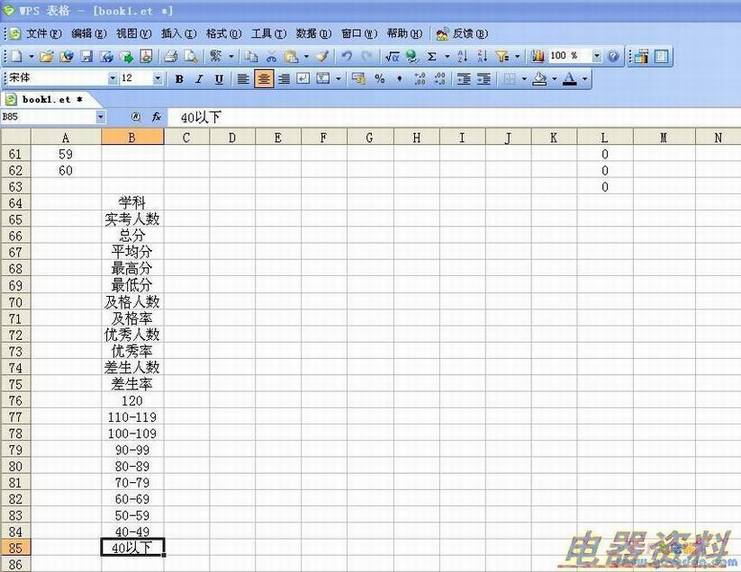Click the insert function fx icon

point(156,117)
